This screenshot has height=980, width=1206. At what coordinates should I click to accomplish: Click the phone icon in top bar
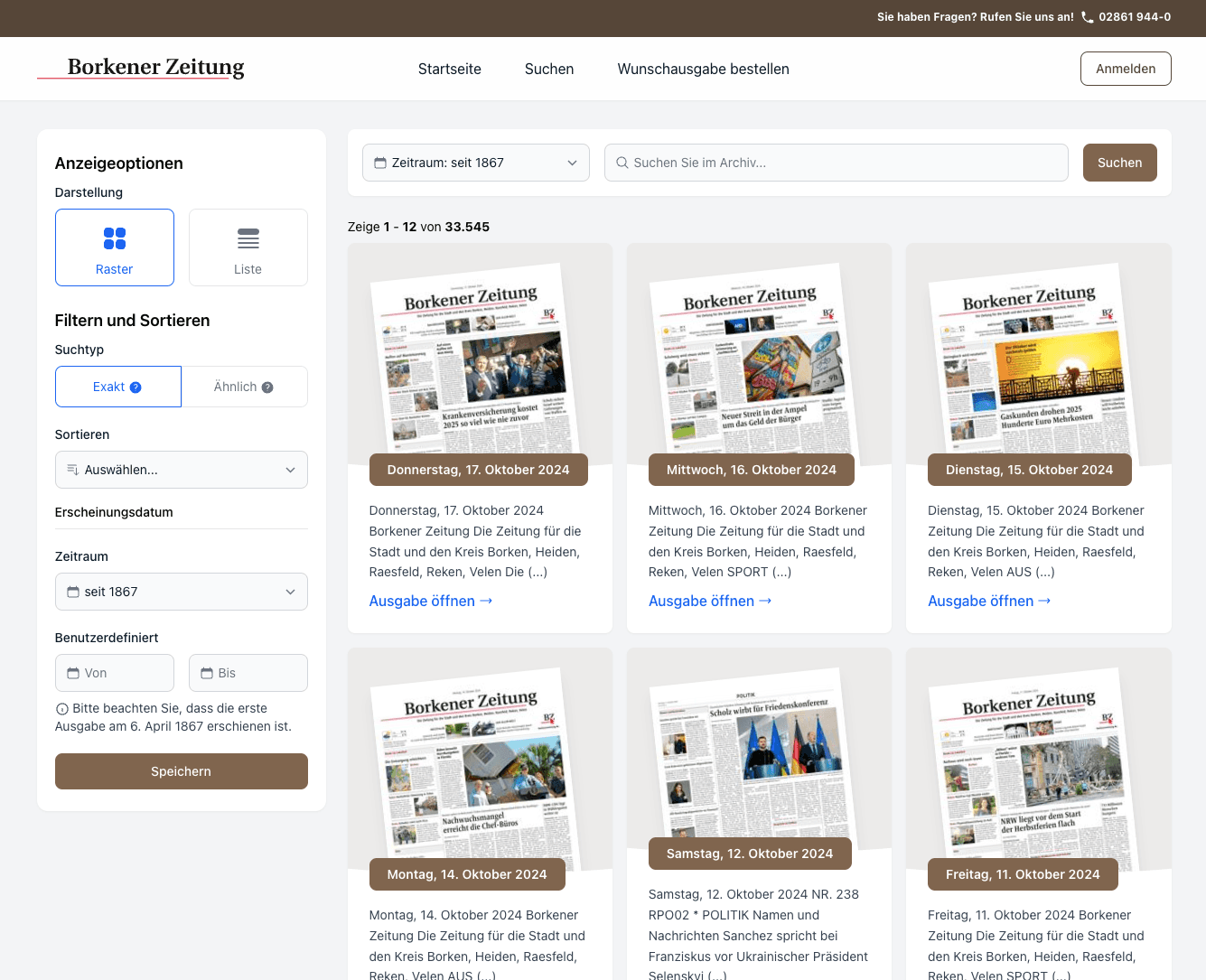pyautogui.click(x=1087, y=17)
